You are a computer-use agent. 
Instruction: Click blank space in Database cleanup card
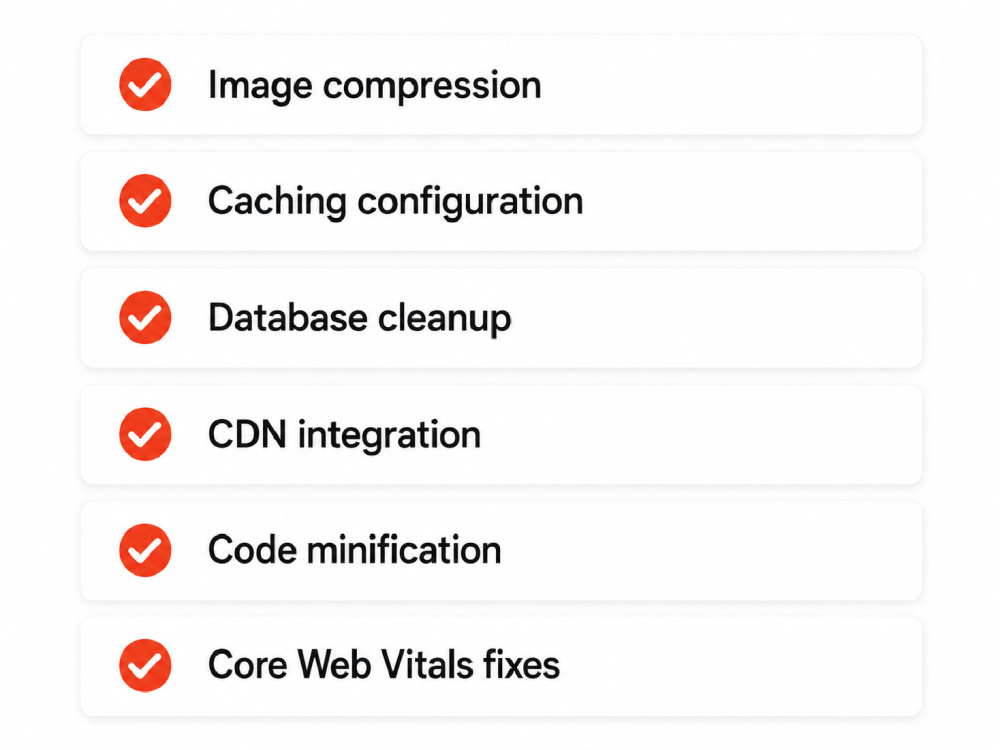click(714, 318)
